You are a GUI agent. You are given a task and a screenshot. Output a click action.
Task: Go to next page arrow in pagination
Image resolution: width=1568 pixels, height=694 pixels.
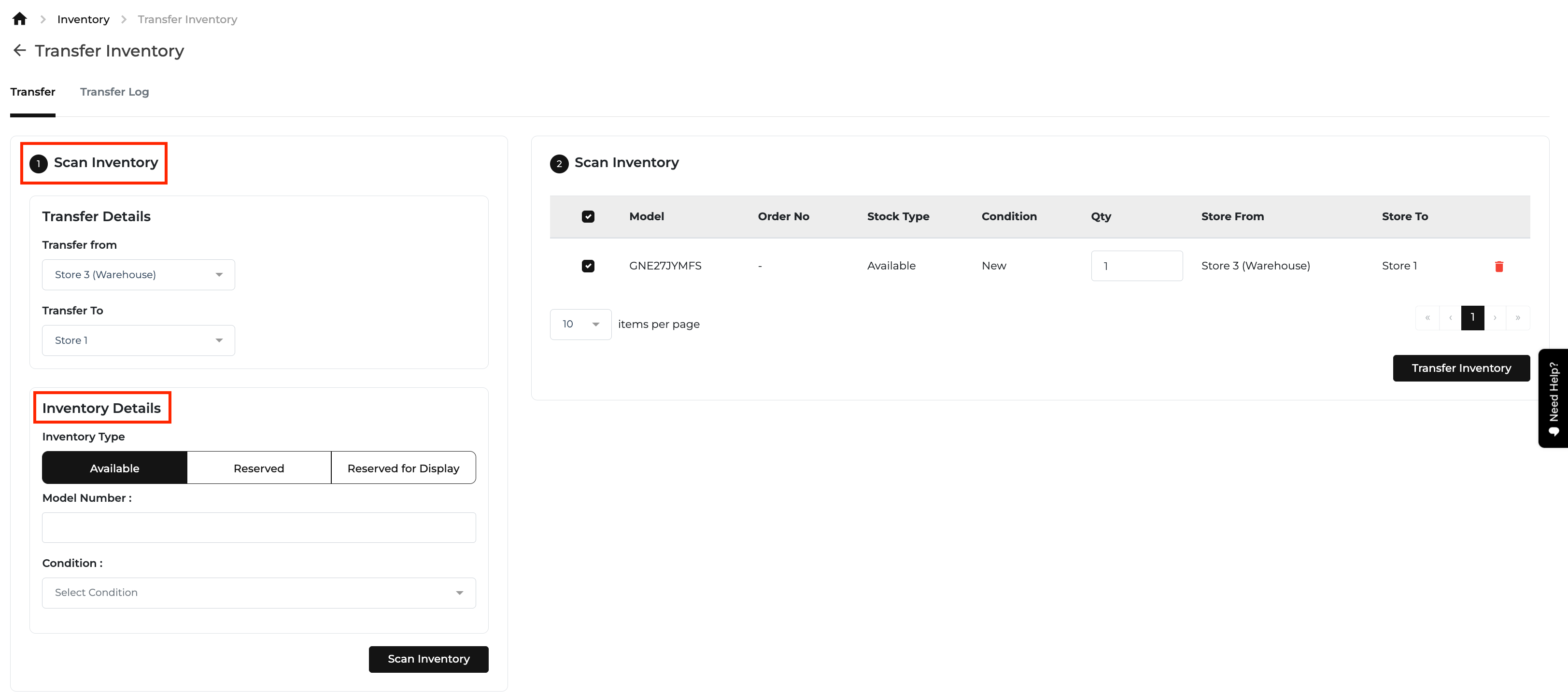tap(1495, 318)
